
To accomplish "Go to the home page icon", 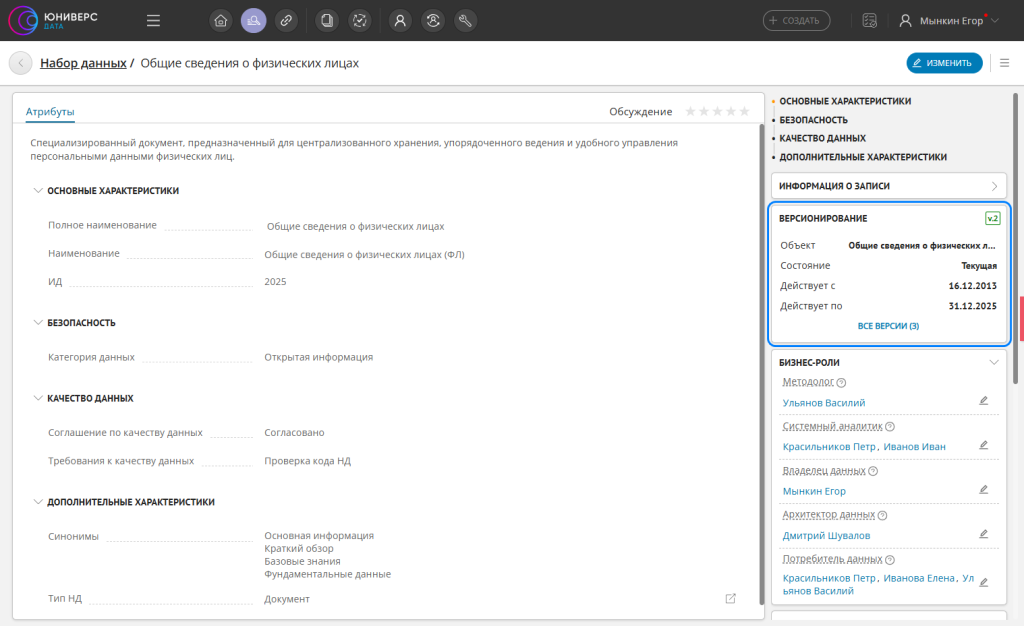I will (x=221, y=20).
